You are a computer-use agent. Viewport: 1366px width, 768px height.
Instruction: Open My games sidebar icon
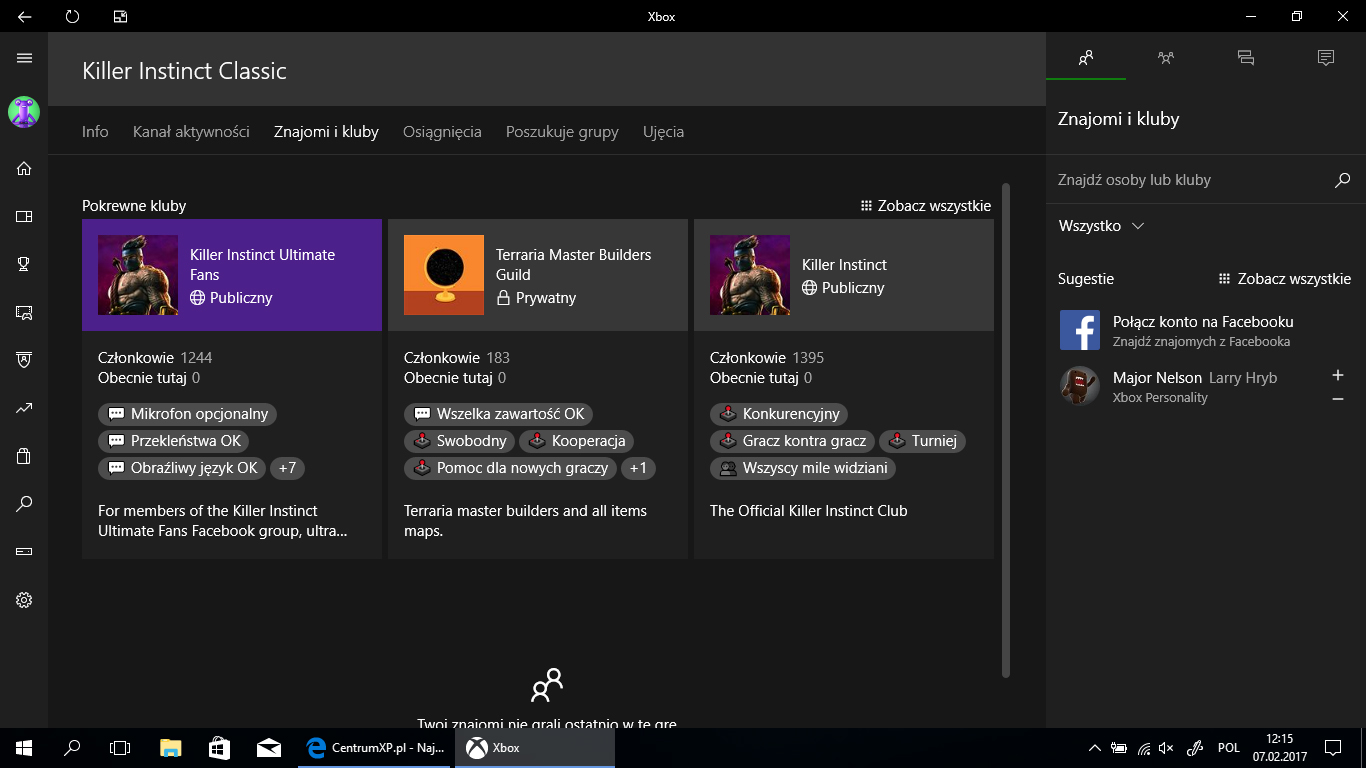coord(24,216)
